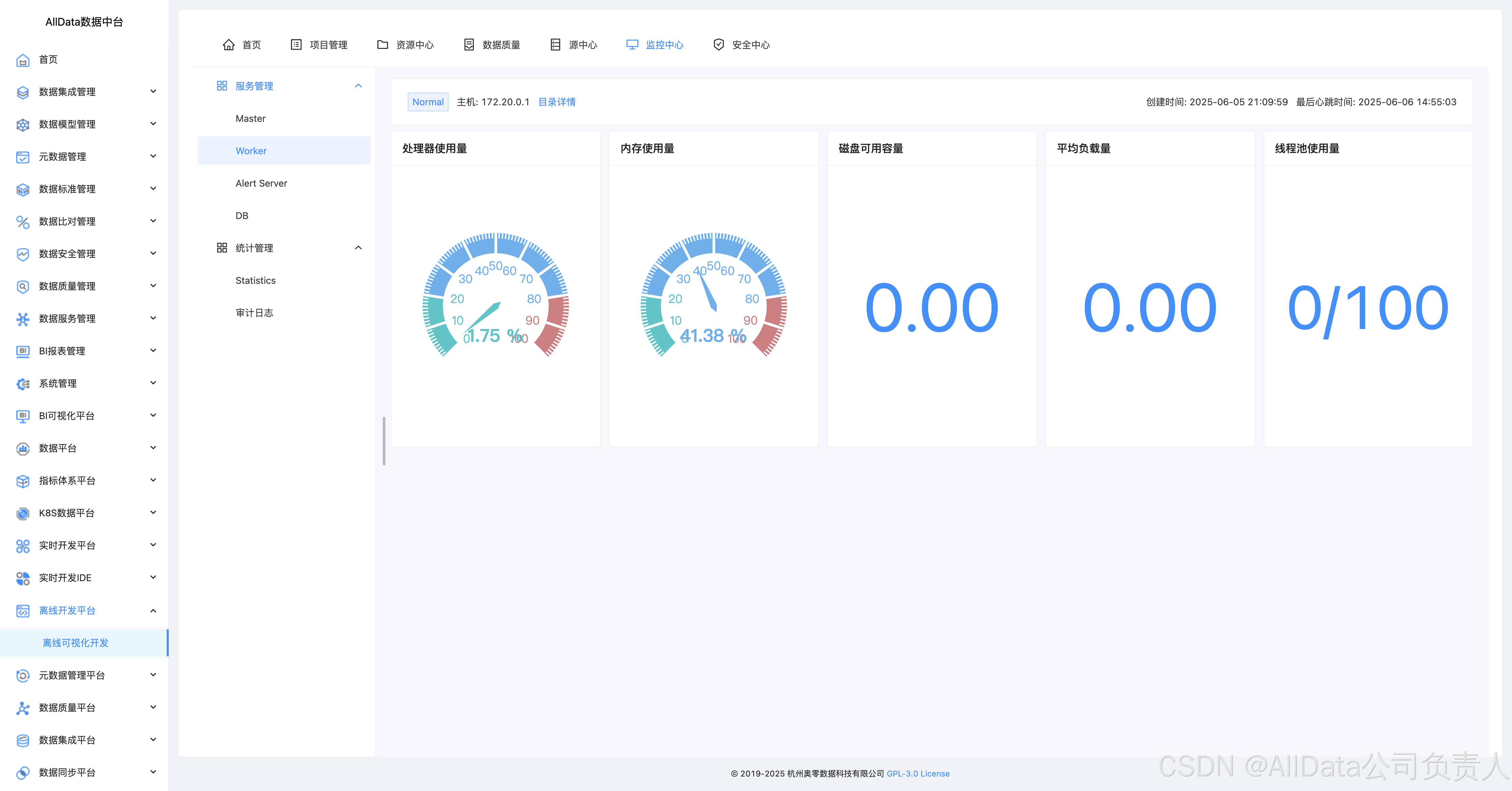Click the 处理器使用量 gauge chart
The height and width of the screenshot is (791, 1512).
point(495,295)
